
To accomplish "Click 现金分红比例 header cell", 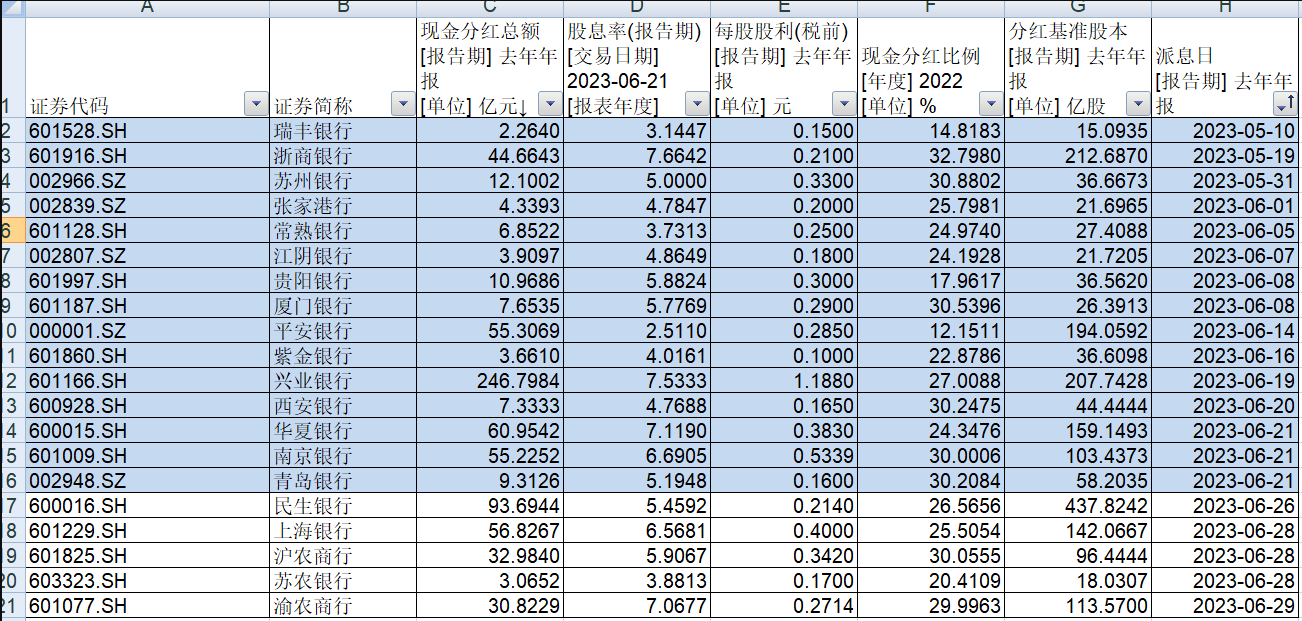I will pyautogui.click(x=931, y=67).
